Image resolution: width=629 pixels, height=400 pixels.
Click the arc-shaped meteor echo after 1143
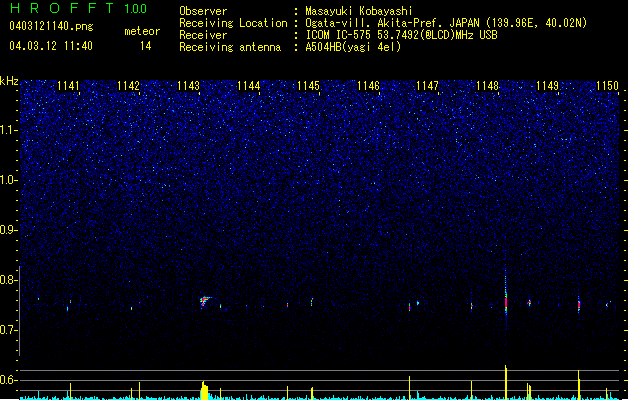pos(210,302)
